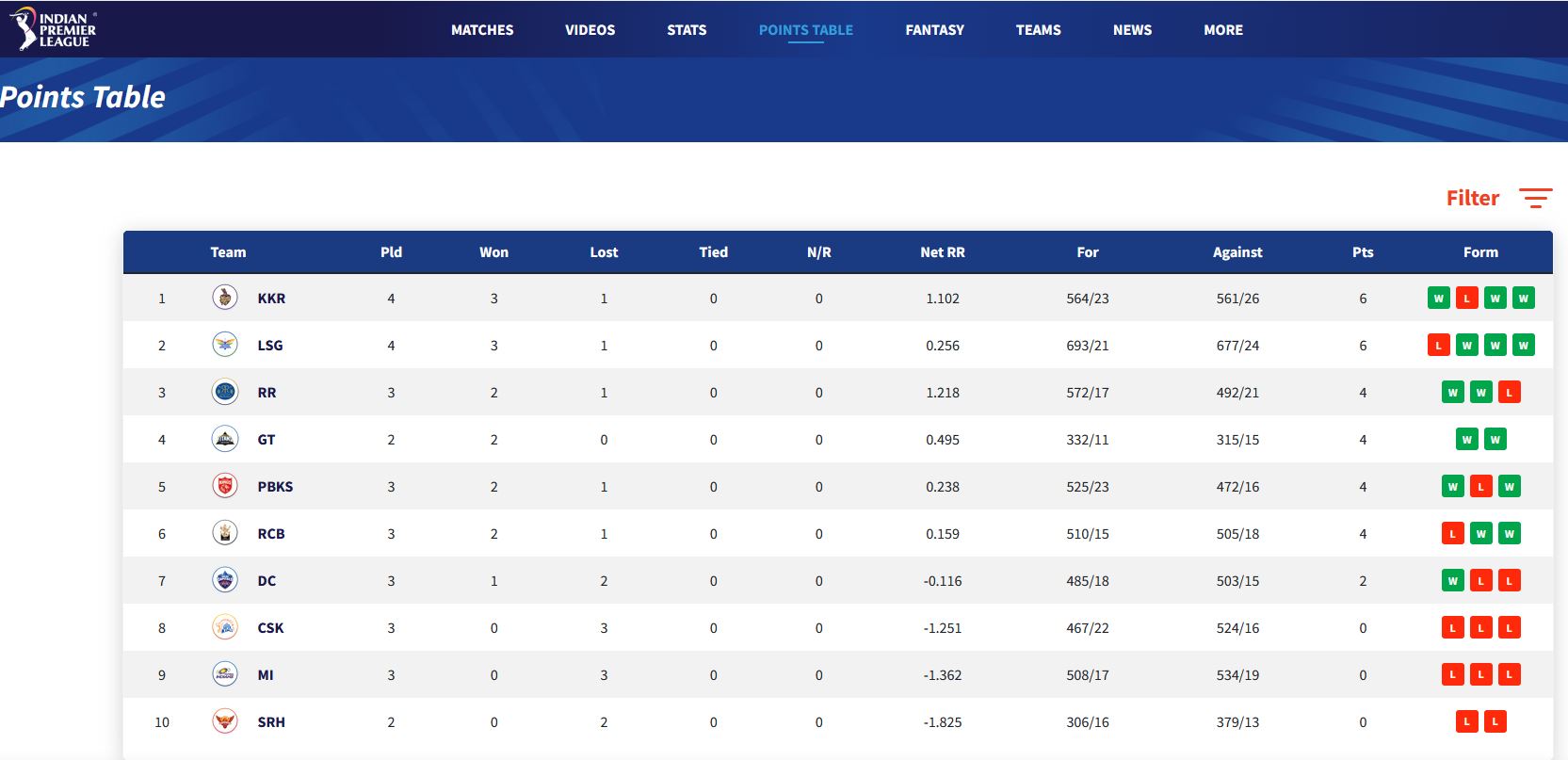The width and height of the screenshot is (1568, 760).
Task: Open the TEAMS menu
Action: point(1039,30)
